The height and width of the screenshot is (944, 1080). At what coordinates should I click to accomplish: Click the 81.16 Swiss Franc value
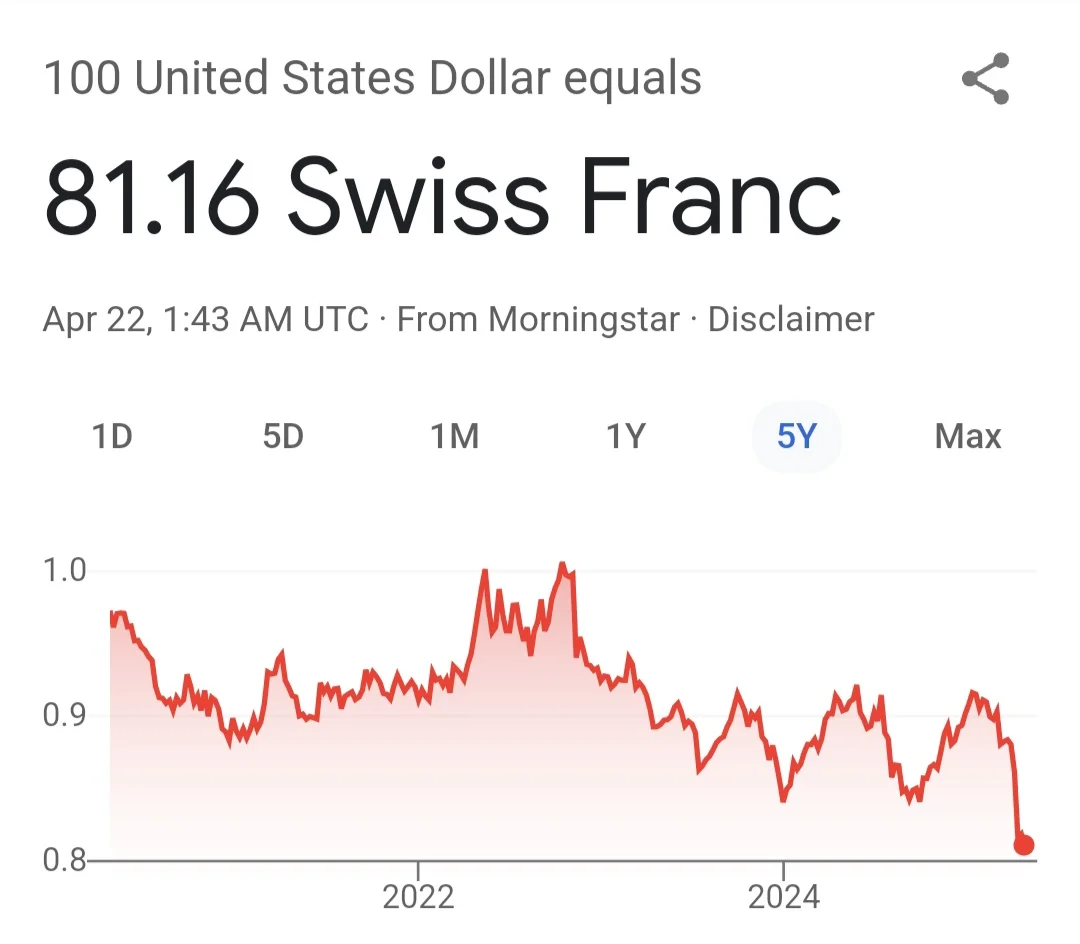click(x=442, y=198)
